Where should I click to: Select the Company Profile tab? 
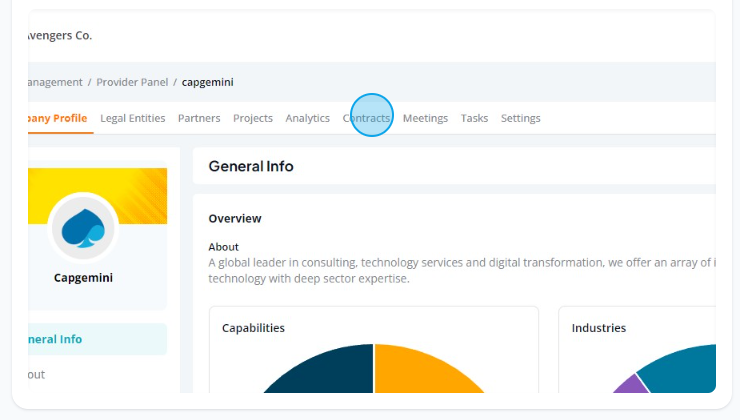tap(58, 118)
